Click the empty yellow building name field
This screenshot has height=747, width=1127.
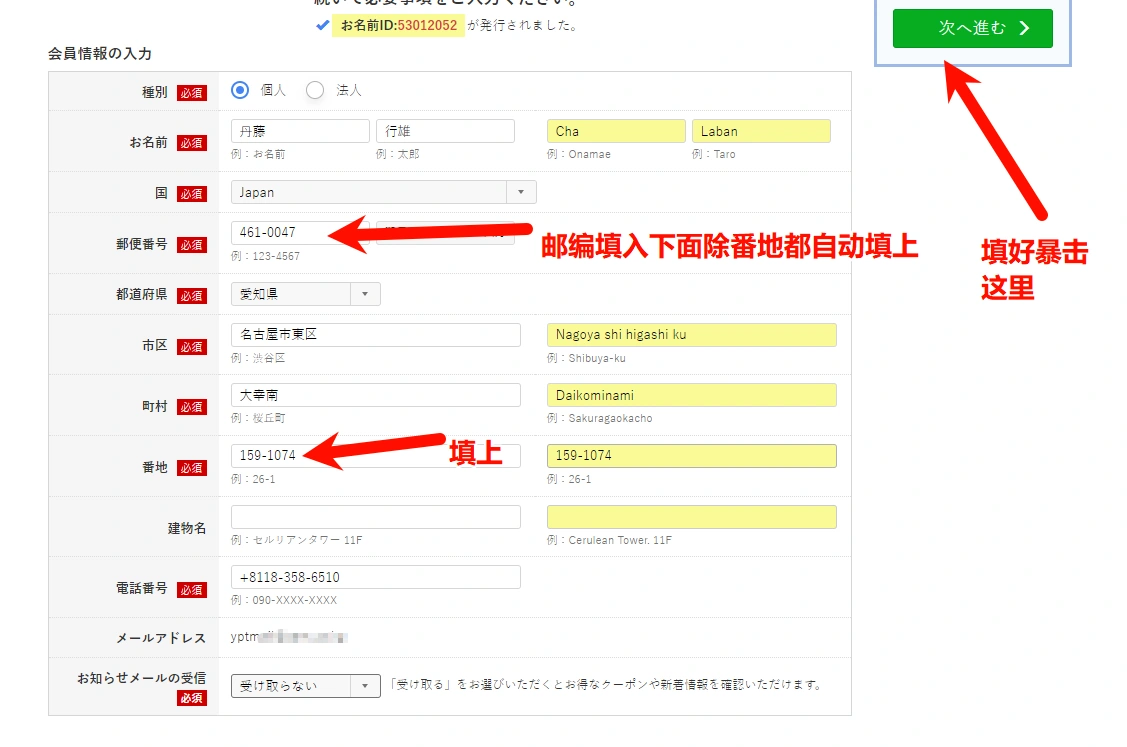pyautogui.click(x=691, y=516)
